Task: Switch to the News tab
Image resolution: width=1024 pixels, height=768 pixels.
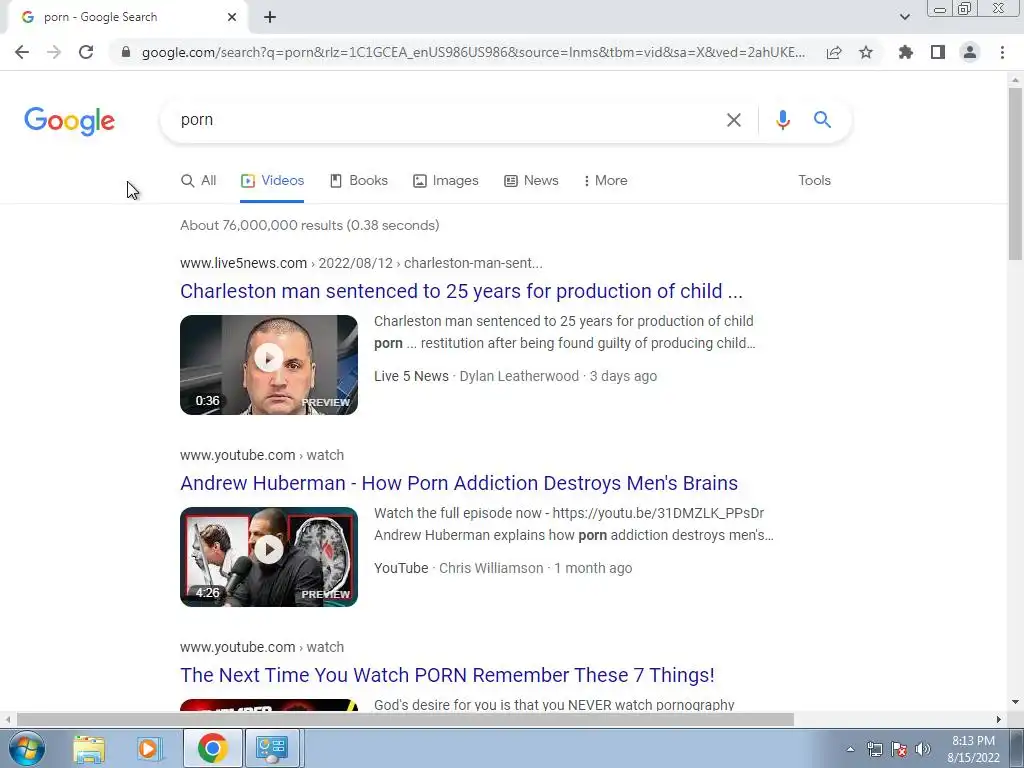Action: [x=531, y=181]
